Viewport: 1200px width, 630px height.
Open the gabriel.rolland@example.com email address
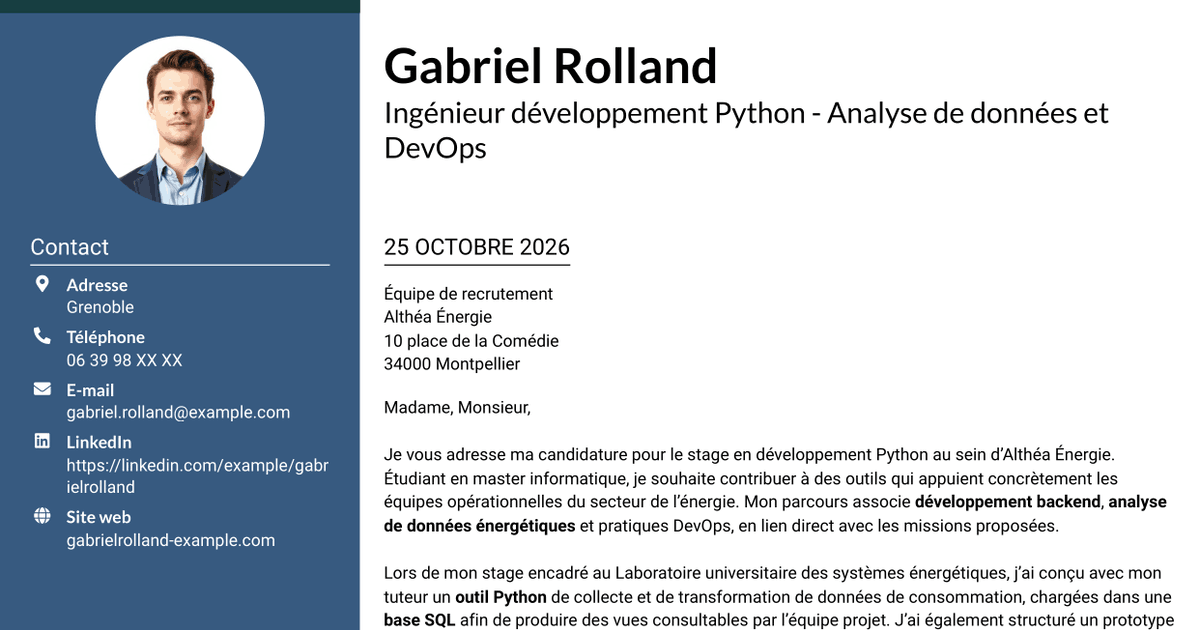[178, 412]
